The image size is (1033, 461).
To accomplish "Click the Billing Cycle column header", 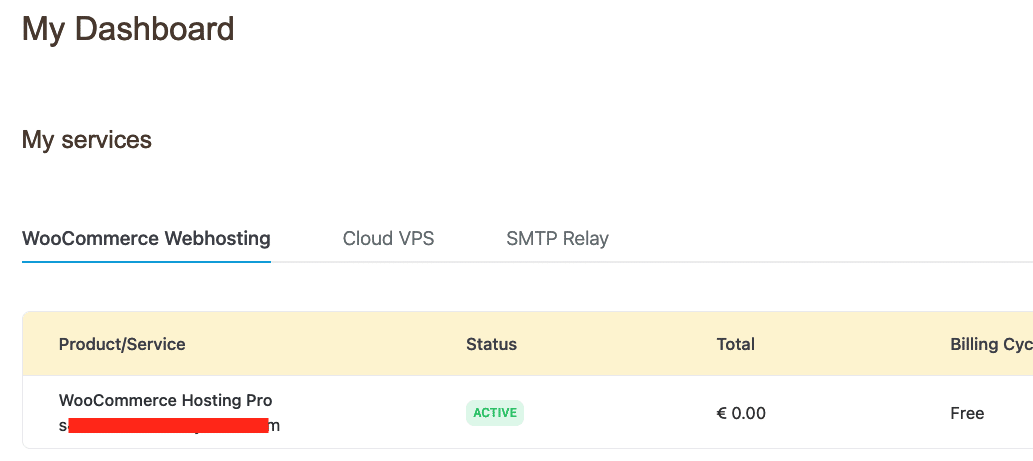I will [990, 344].
